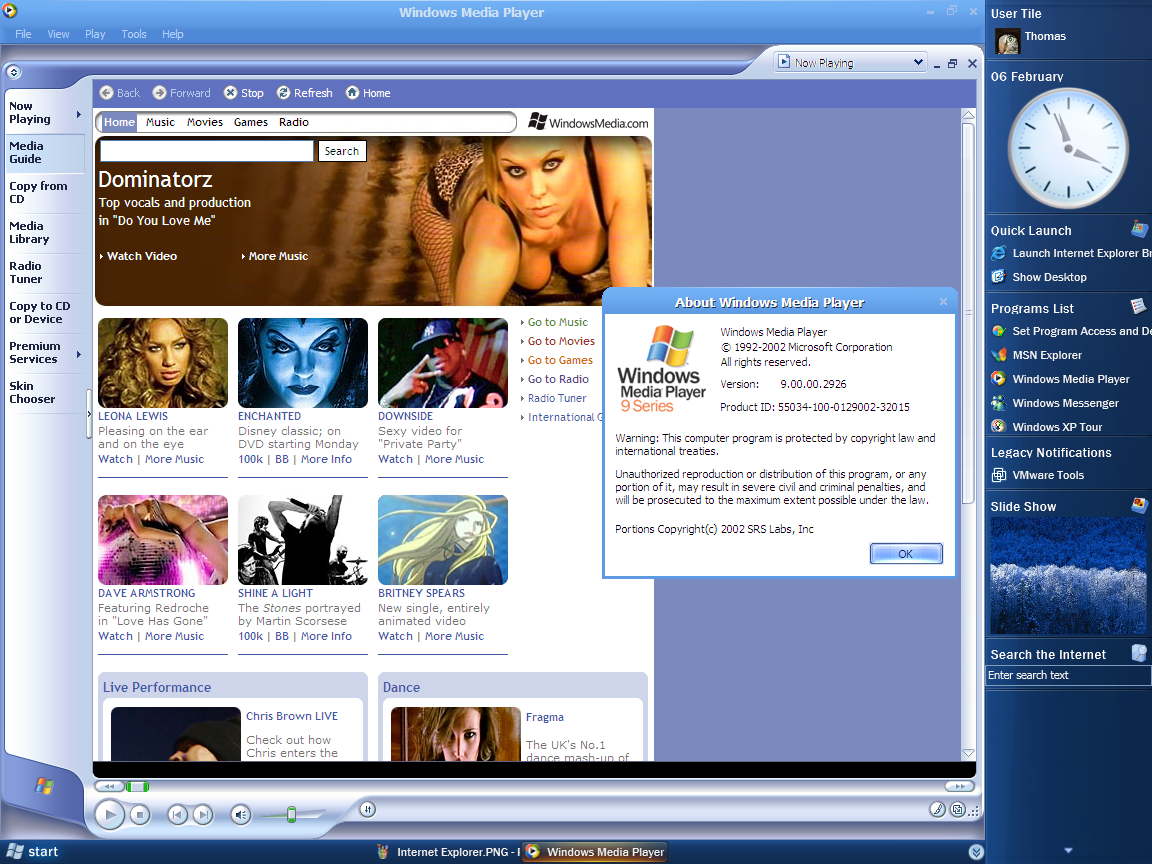Viewport: 1152px width, 864px height.
Task: Open the Now Playing dropdown list
Action: click(918, 62)
